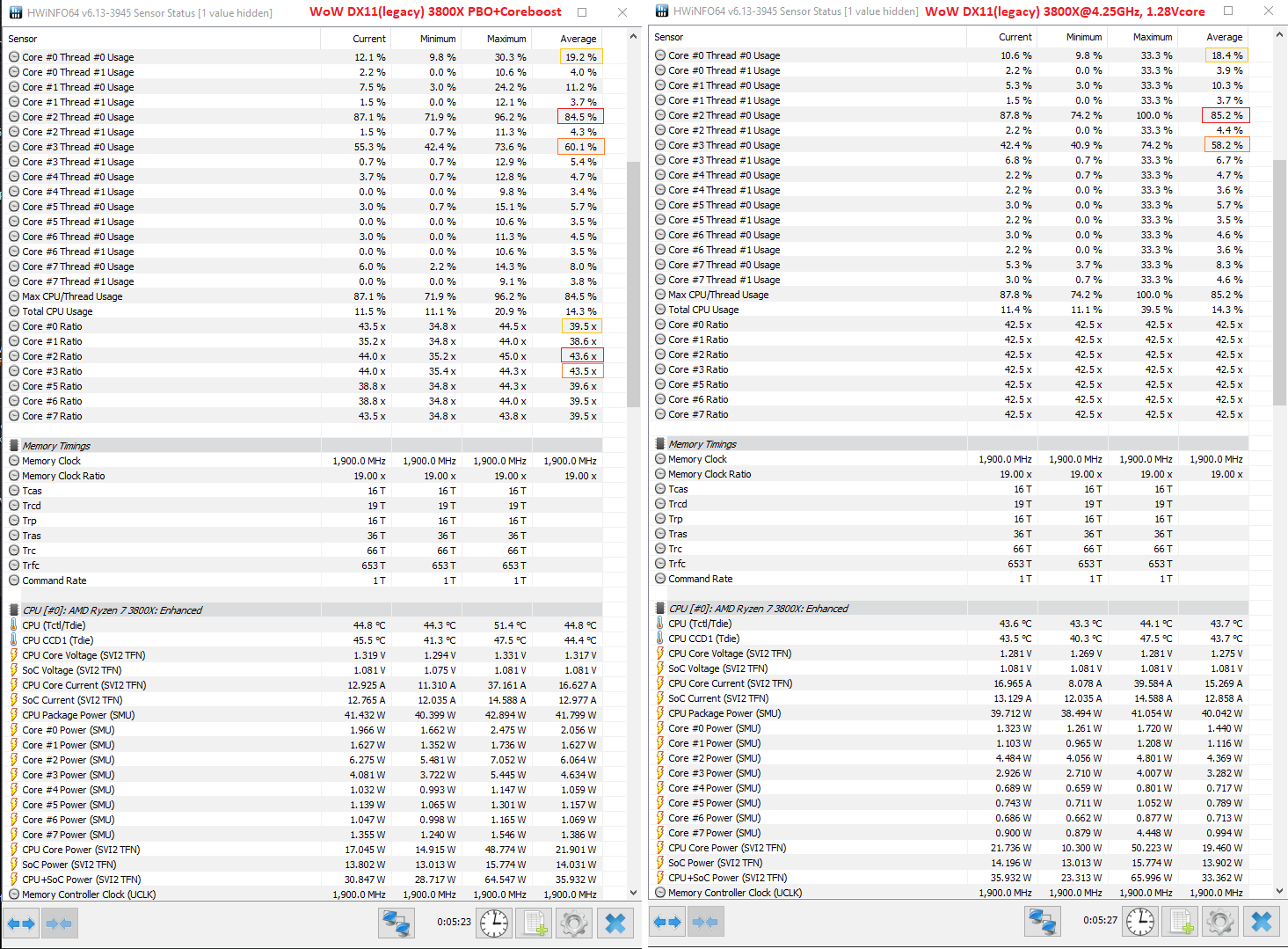Viewport: 1288px width, 949px height.
Task: Select Core #2 Power (SMU) row, left window
Action: (x=303, y=760)
